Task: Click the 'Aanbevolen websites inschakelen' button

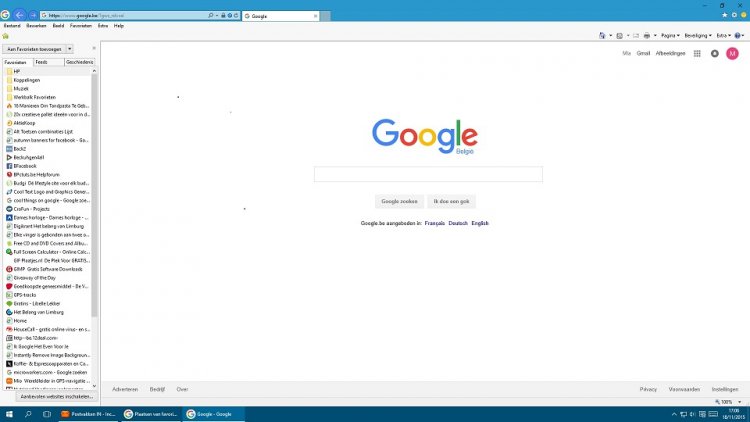Action: [x=50, y=396]
